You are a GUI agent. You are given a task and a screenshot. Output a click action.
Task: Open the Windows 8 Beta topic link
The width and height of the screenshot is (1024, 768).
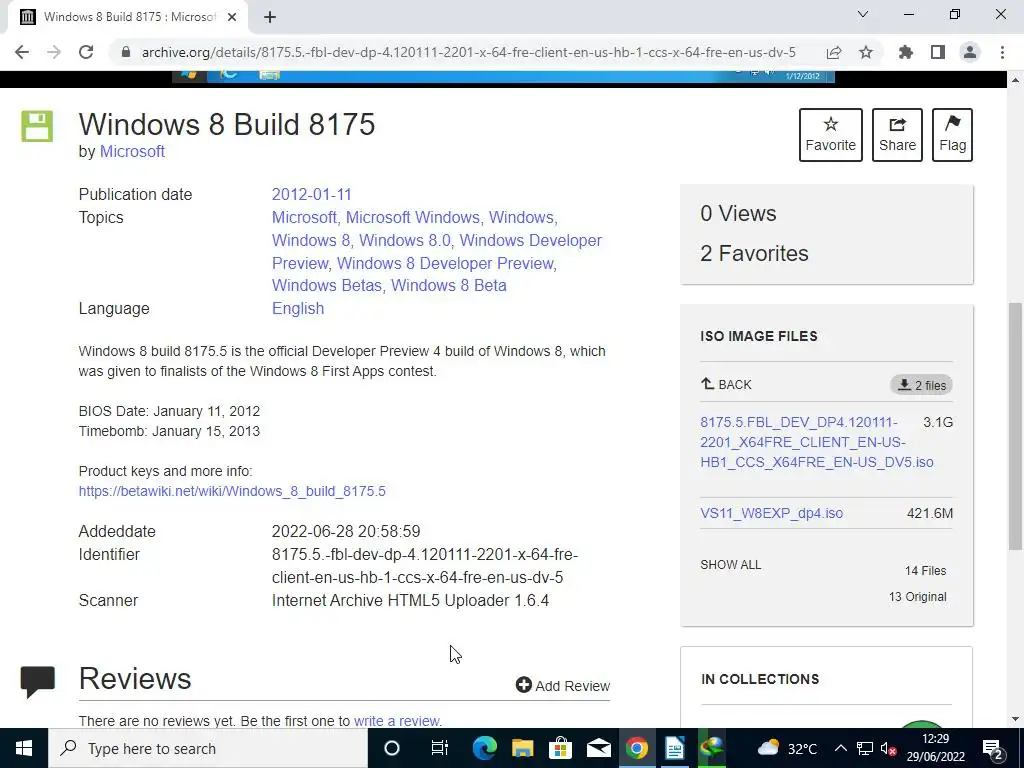(x=449, y=285)
